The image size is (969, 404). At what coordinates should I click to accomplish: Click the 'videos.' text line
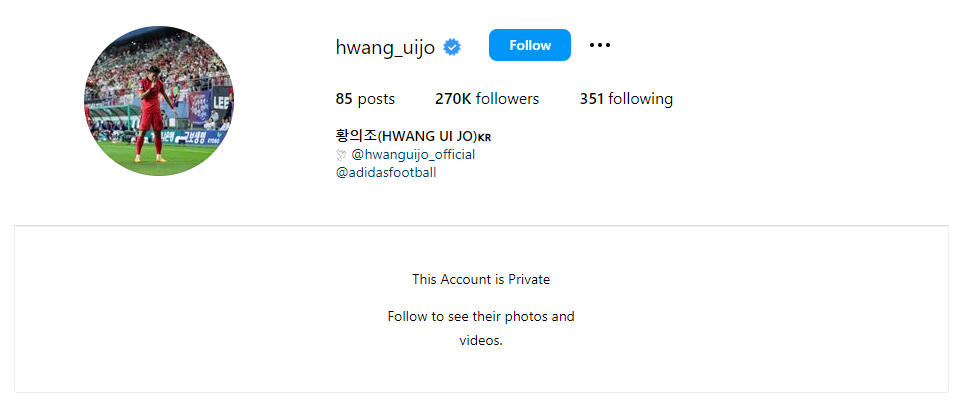(x=481, y=340)
